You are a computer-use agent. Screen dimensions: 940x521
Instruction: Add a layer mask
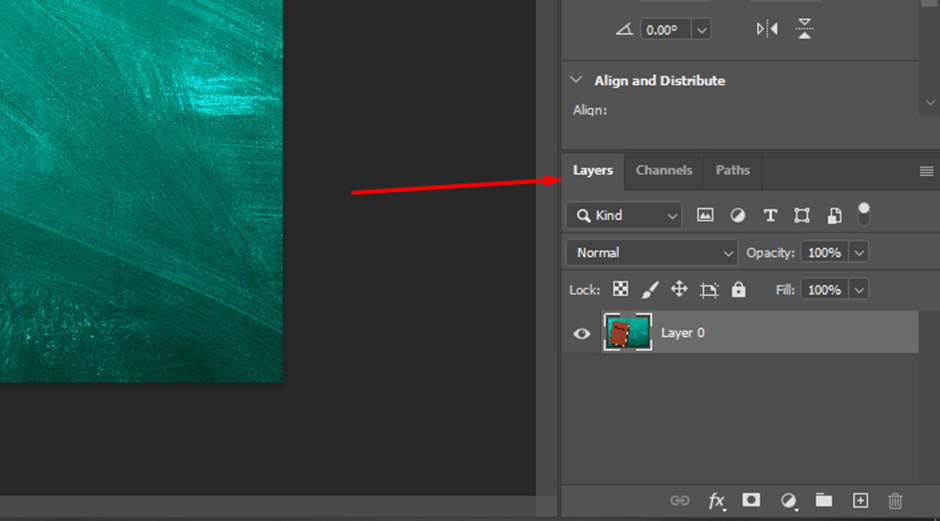click(x=751, y=499)
